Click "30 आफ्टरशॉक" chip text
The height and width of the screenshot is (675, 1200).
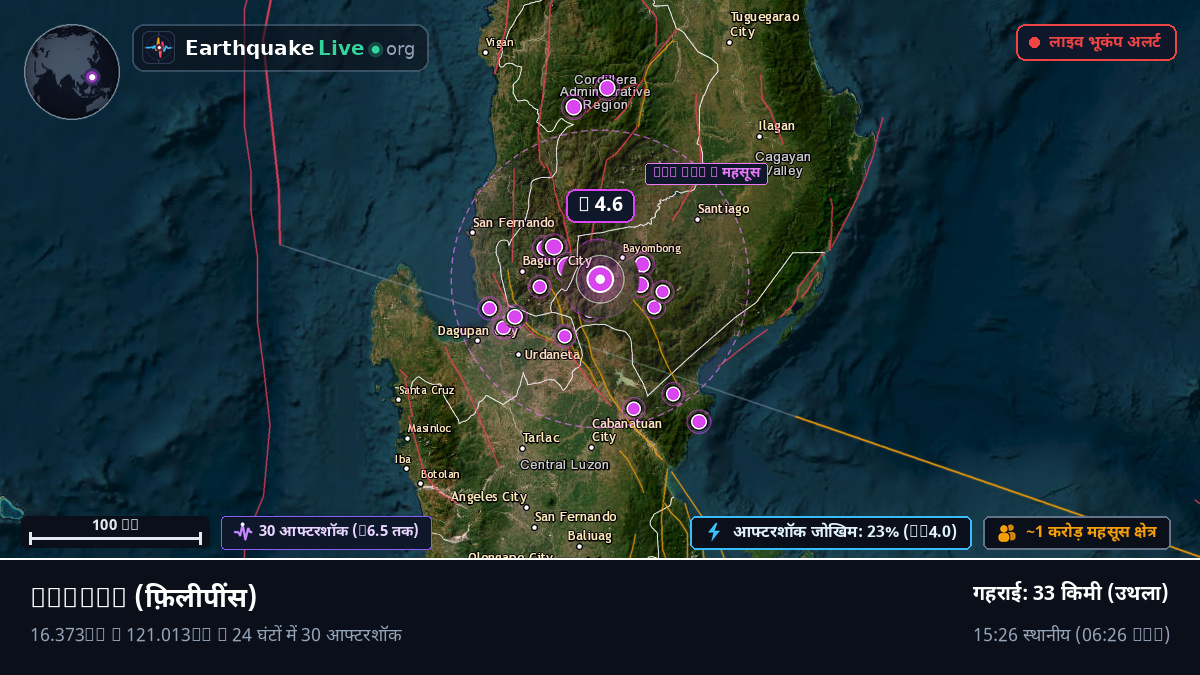pyautogui.click(x=338, y=532)
